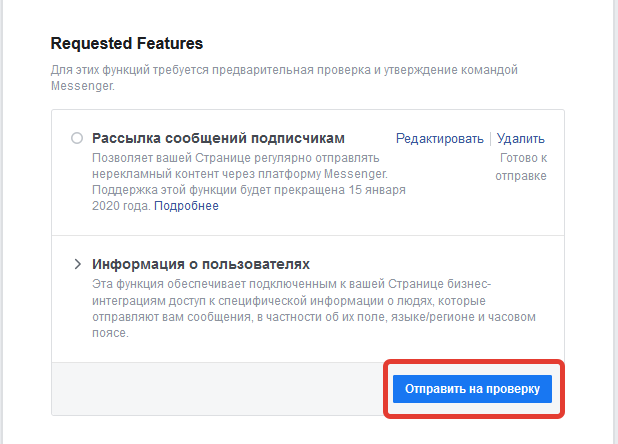Click the gray footer bar left of the submit button
The image size is (618, 444).
(x=218, y=389)
